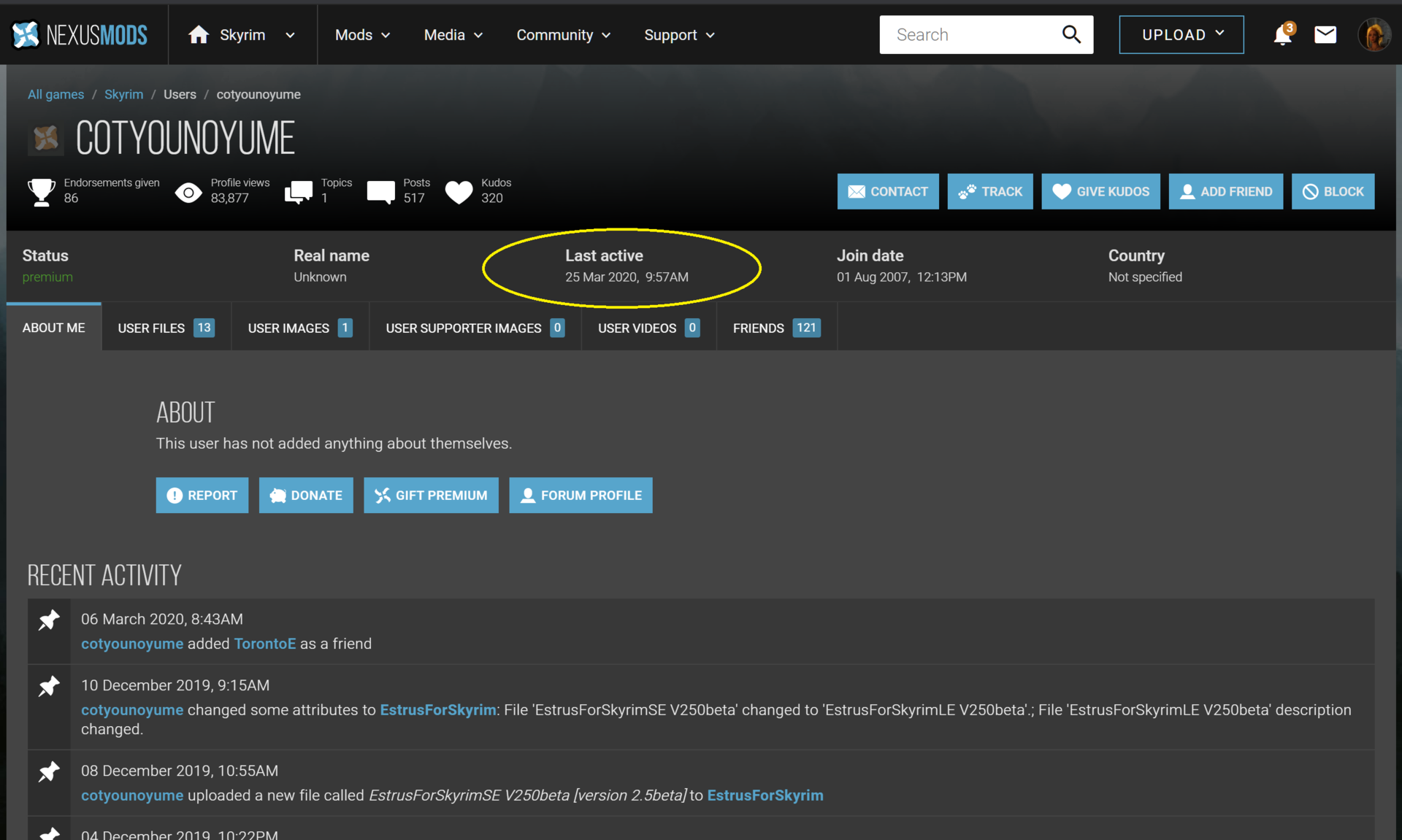Click the Endorsements given trophy icon

(42, 192)
